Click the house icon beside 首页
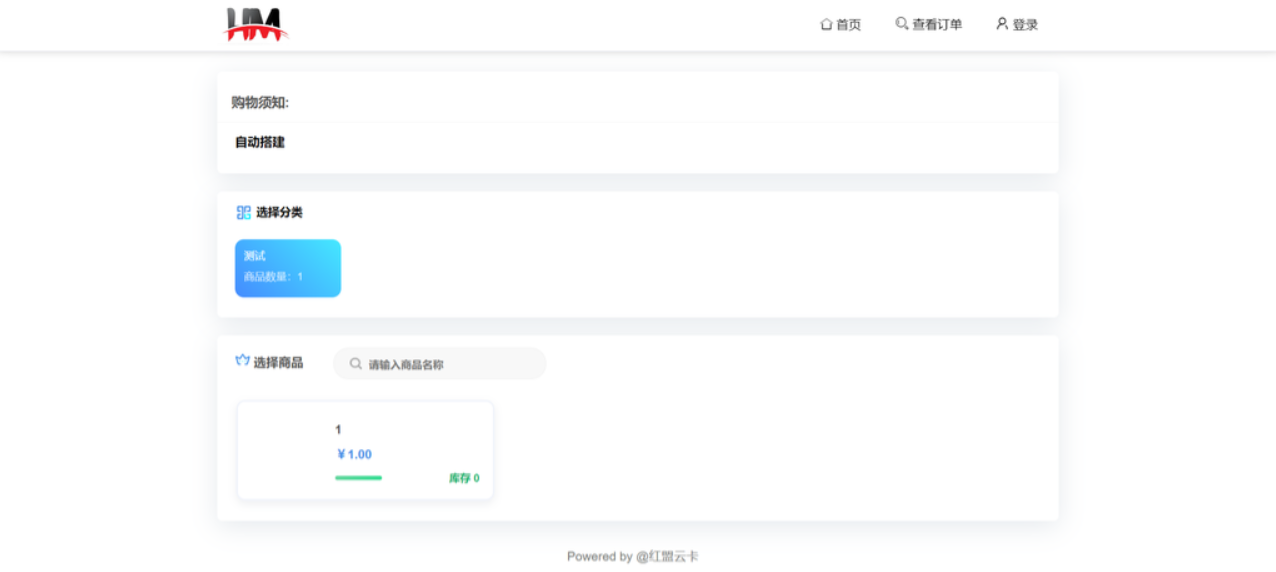1276x572 pixels. pyautogui.click(x=826, y=24)
